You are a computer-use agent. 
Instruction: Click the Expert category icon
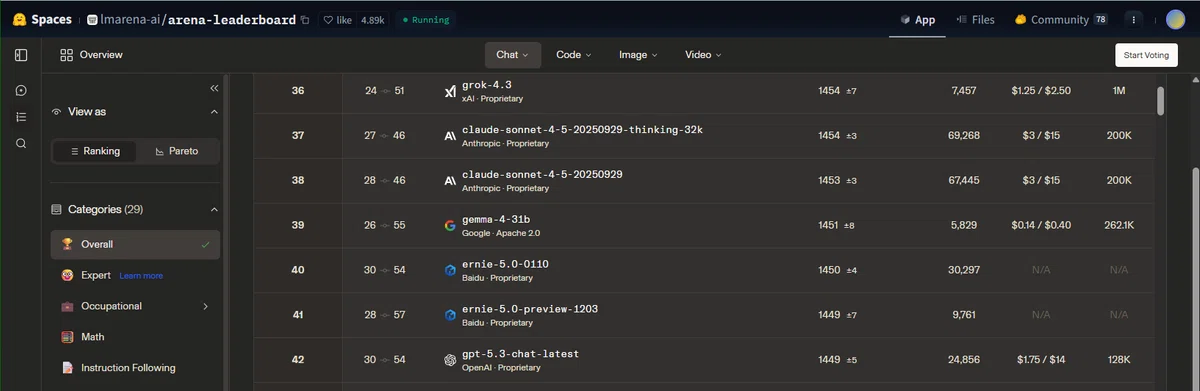tap(67, 275)
